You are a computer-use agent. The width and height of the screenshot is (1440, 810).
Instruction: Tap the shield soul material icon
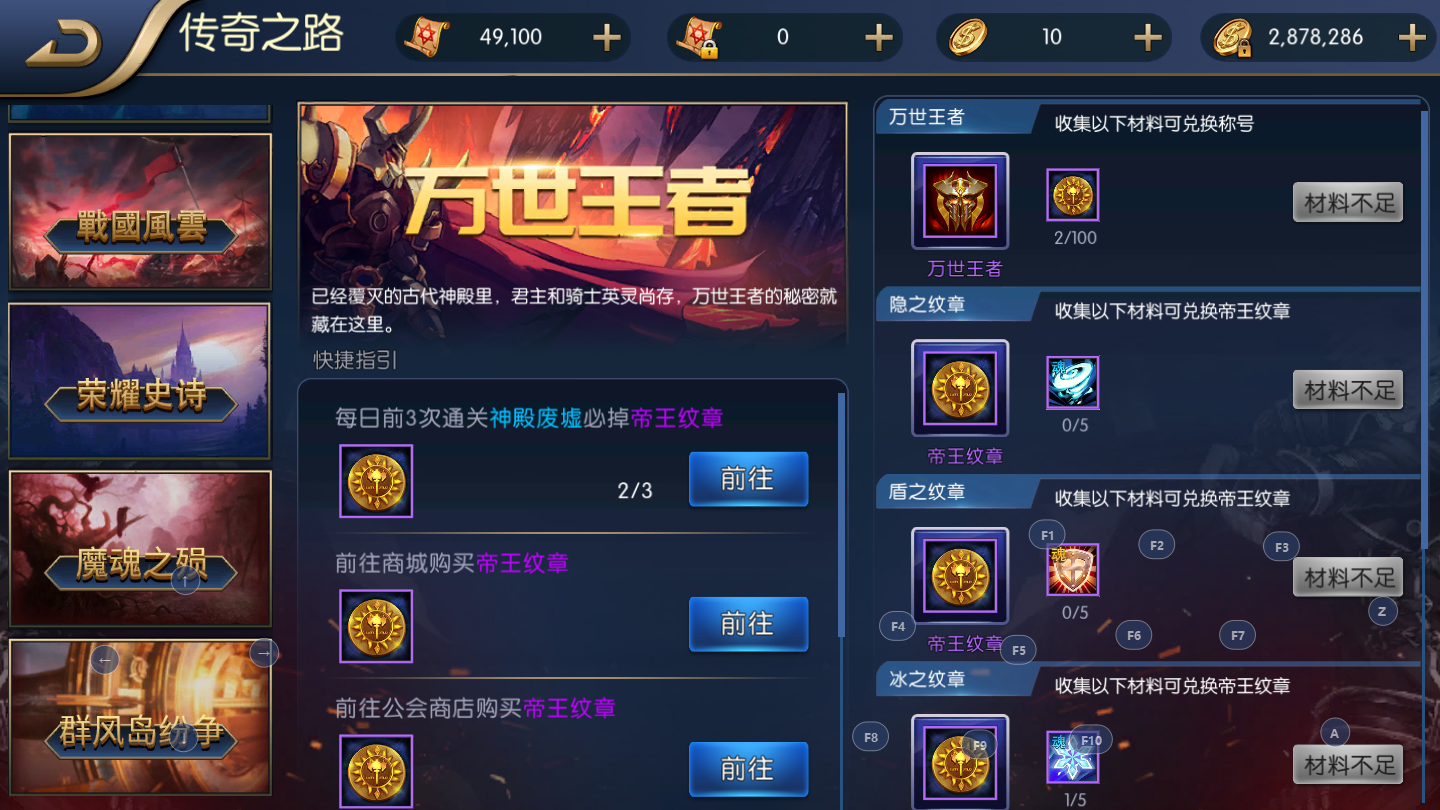coord(1073,570)
